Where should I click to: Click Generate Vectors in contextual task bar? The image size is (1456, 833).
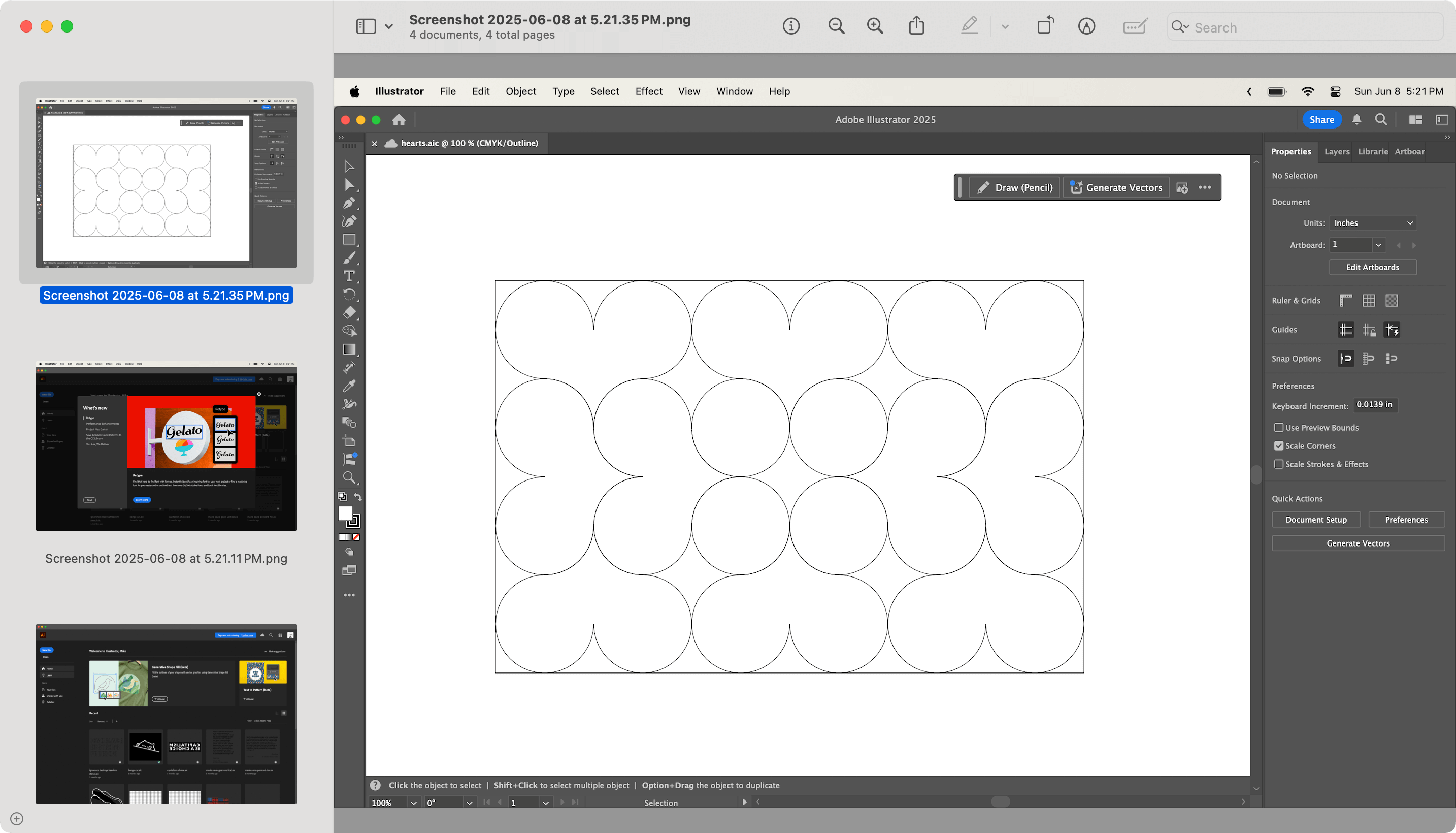point(1115,187)
